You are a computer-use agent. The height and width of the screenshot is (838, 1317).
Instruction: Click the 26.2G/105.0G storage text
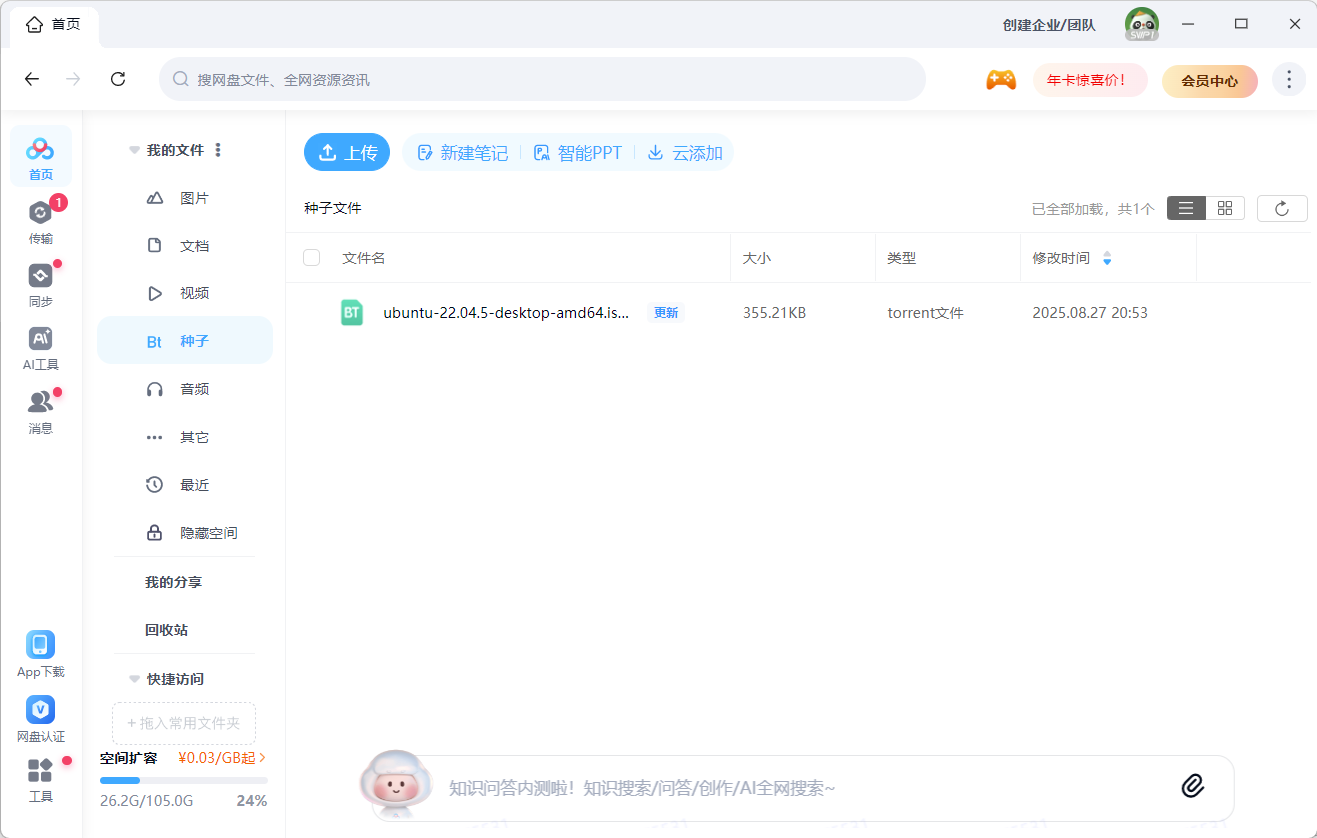click(146, 801)
